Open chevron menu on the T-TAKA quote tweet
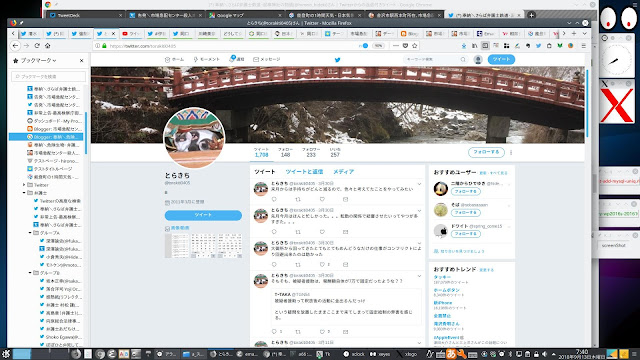The height and width of the screenshot is (360, 640). (x=419, y=276)
